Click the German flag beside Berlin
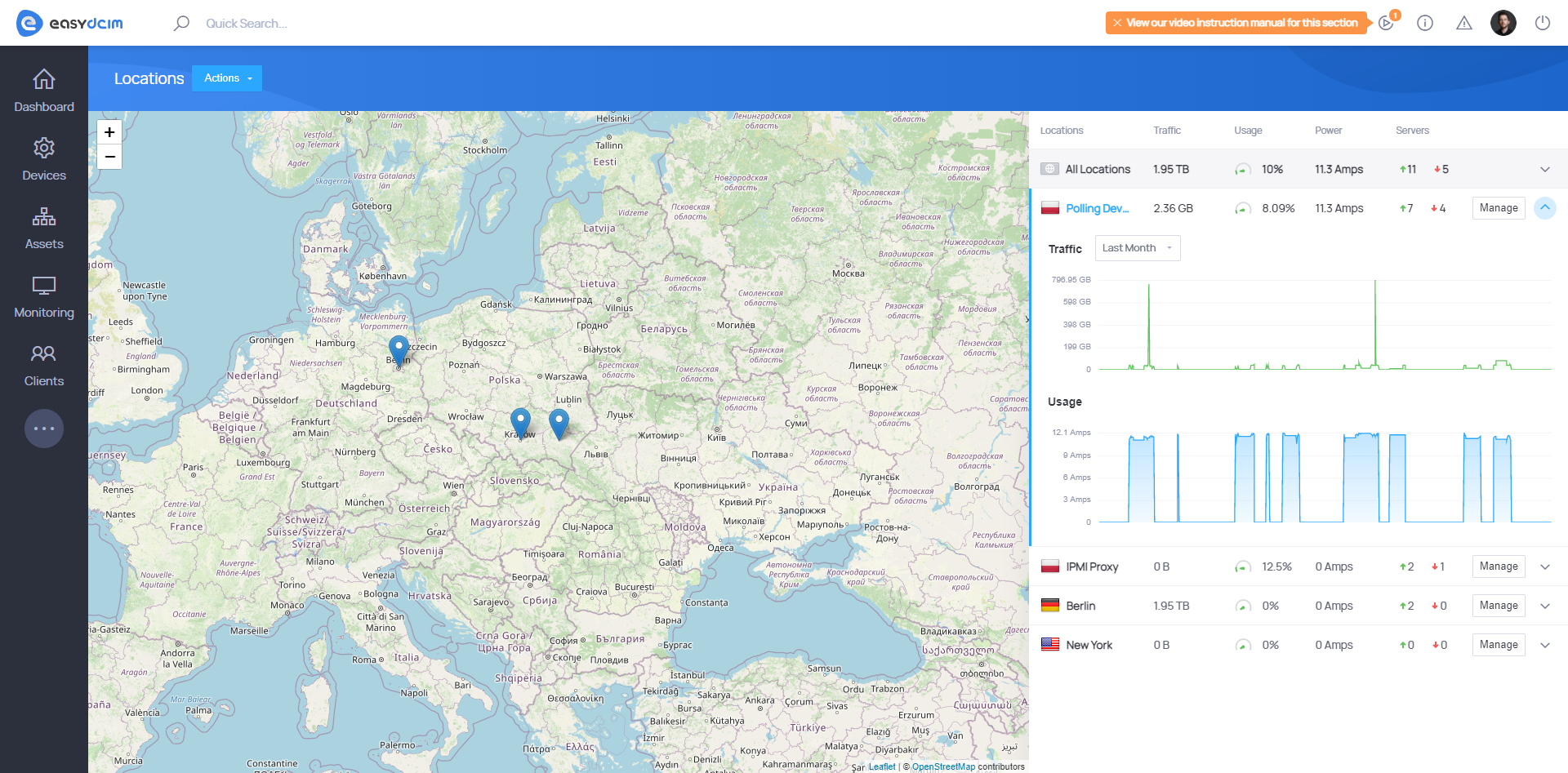This screenshot has width=1568, height=773. coord(1050,606)
